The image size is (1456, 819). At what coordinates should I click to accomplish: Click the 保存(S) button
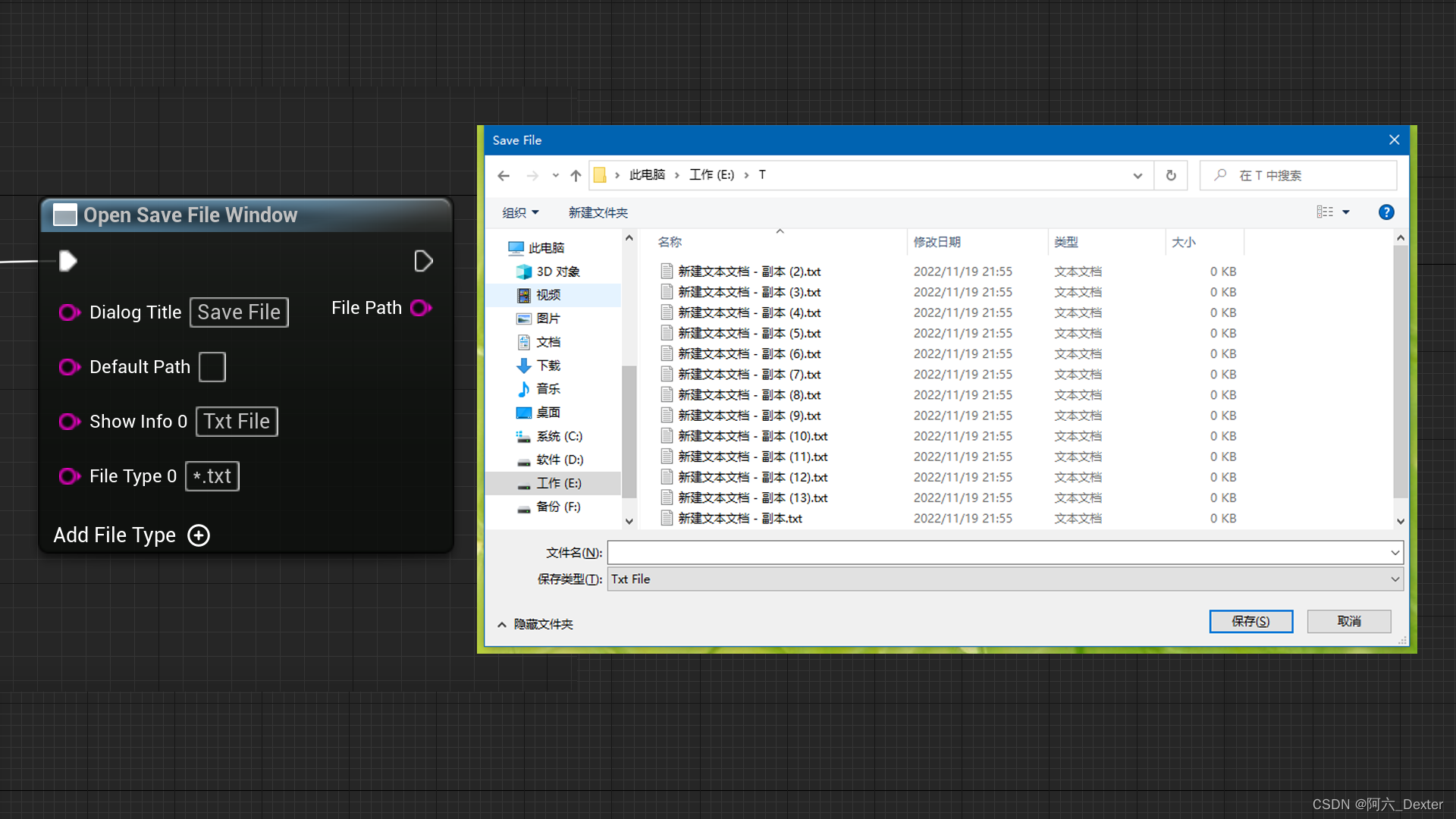(1251, 621)
